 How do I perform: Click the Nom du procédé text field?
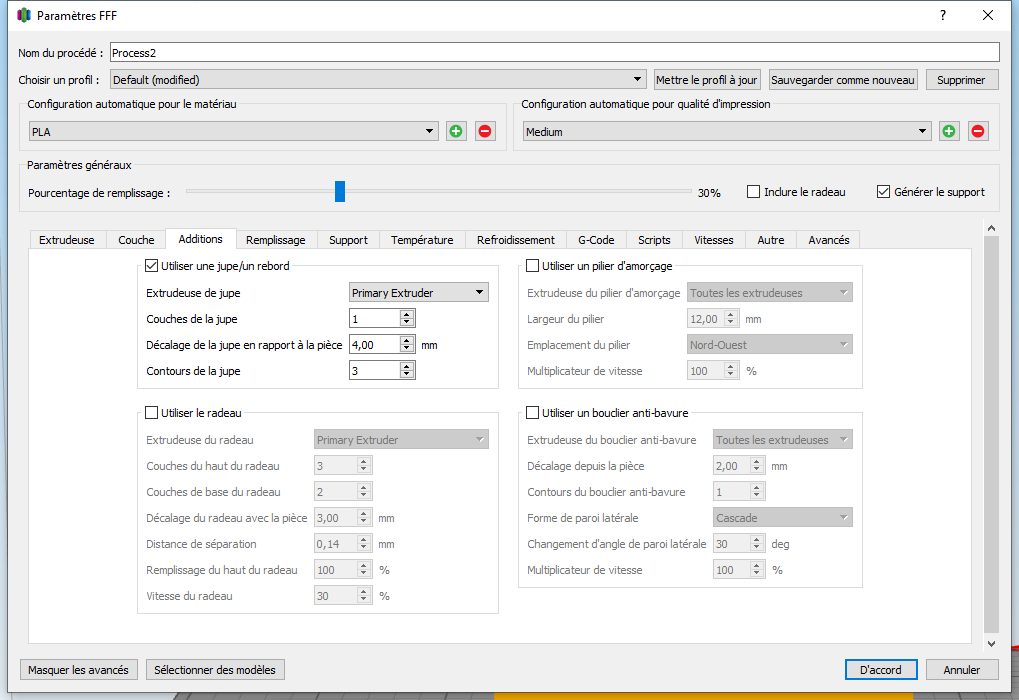click(554, 53)
